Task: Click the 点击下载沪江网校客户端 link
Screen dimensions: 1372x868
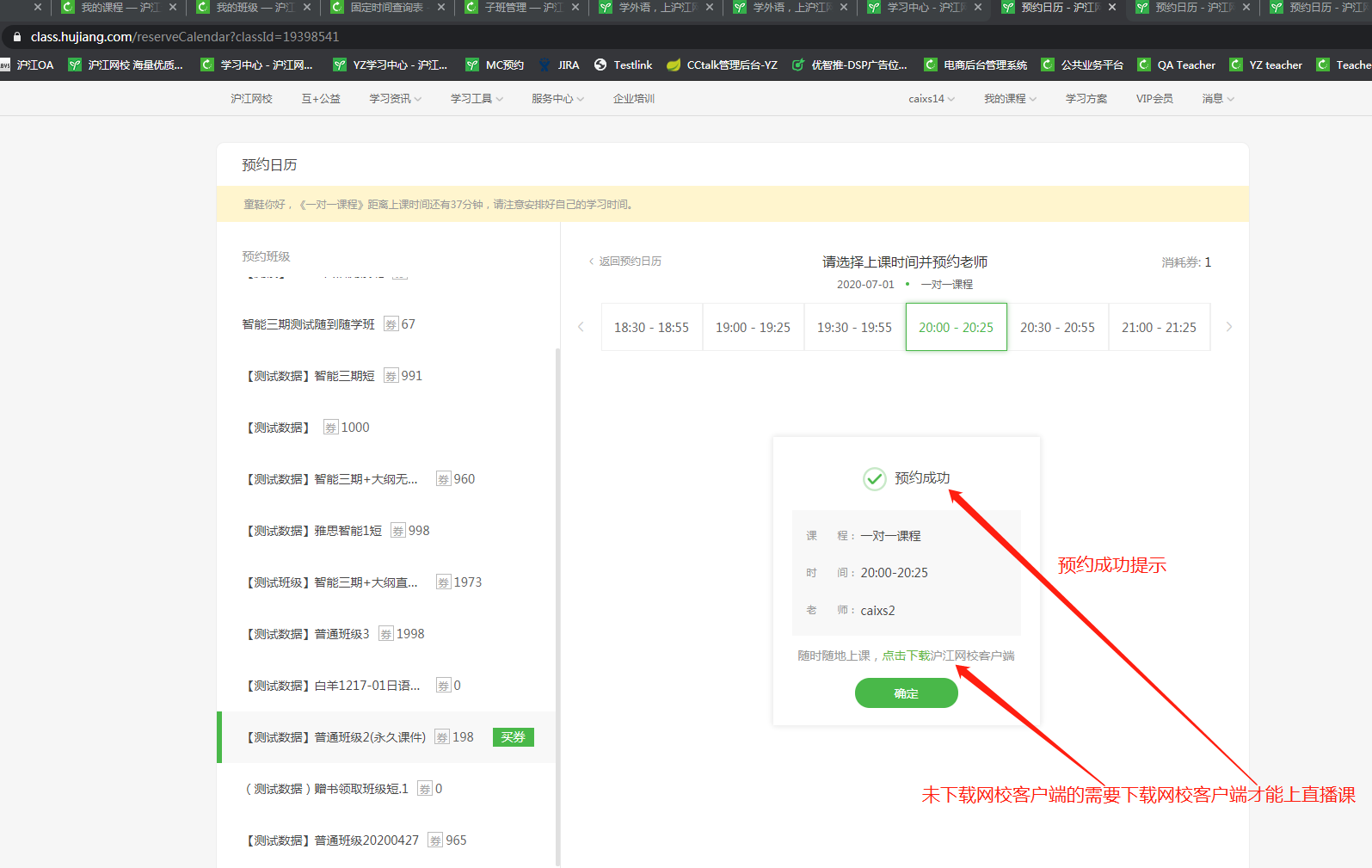Action: [x=948, y=656]
